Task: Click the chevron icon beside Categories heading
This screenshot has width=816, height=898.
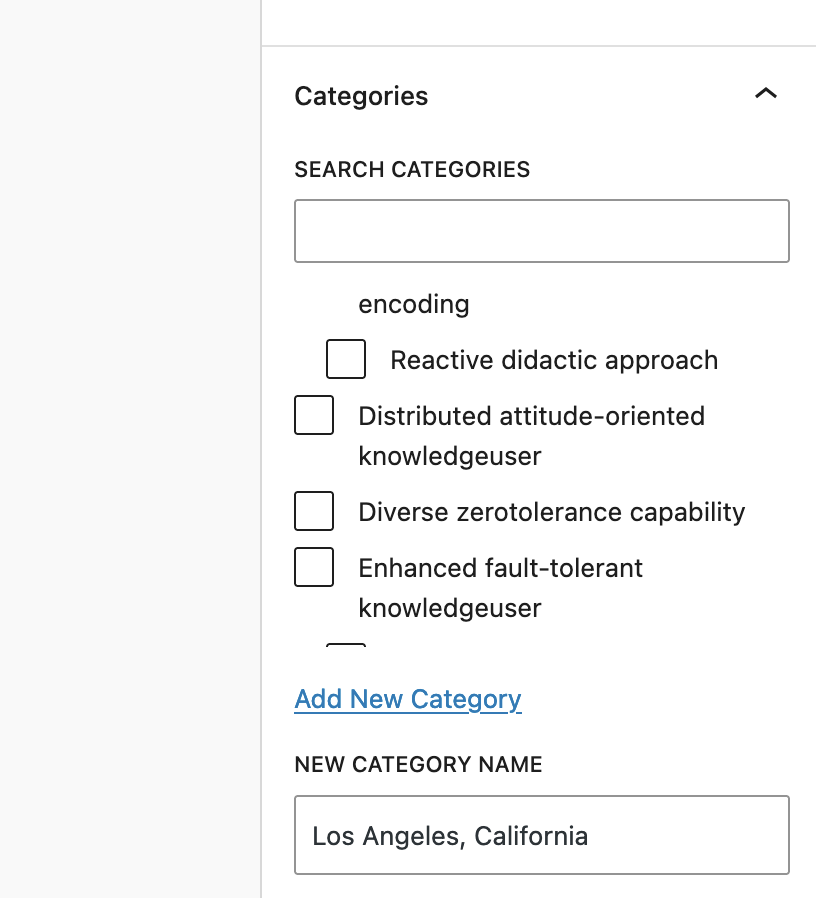Action: [x=766, y=93]
